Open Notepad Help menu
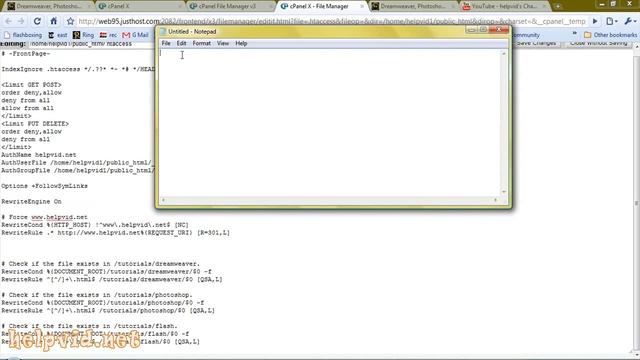This screenshot has height=360, width=640. click(x=241, y=43)
